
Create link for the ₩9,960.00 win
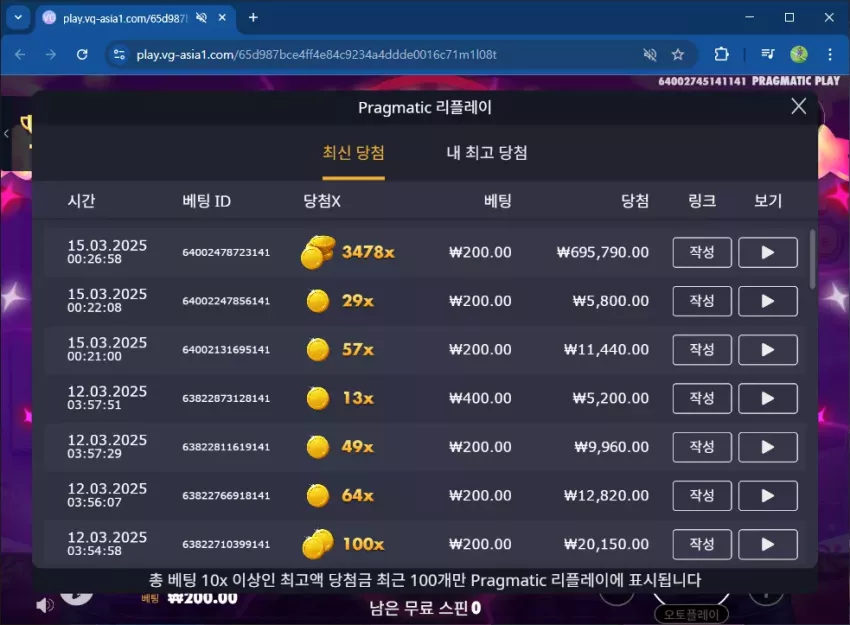click(702, 447)
